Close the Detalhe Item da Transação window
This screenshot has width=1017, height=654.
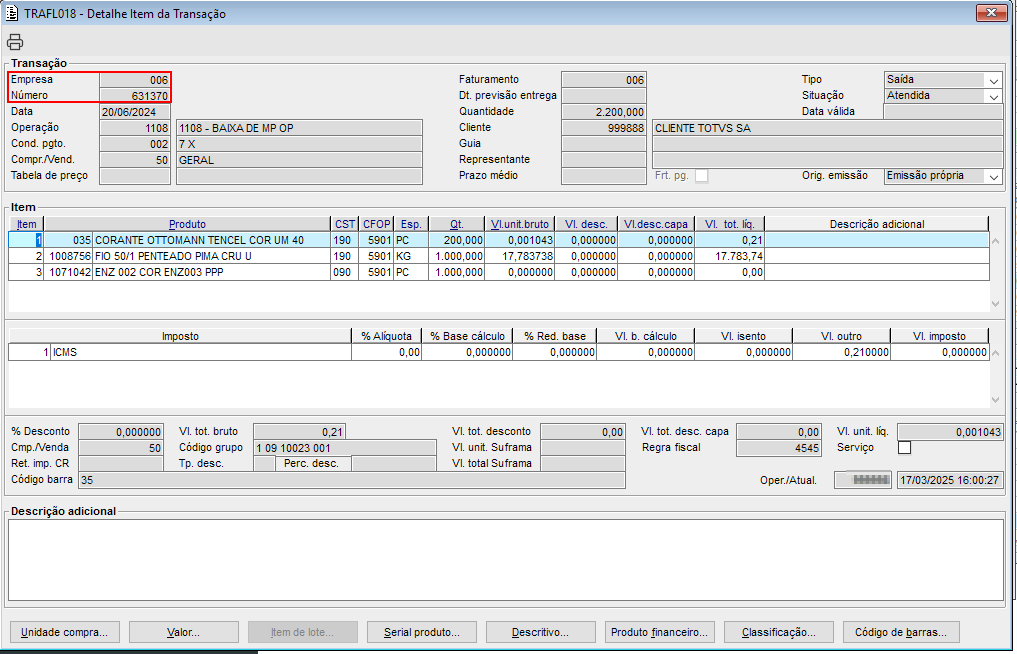(x=990, y=13)
